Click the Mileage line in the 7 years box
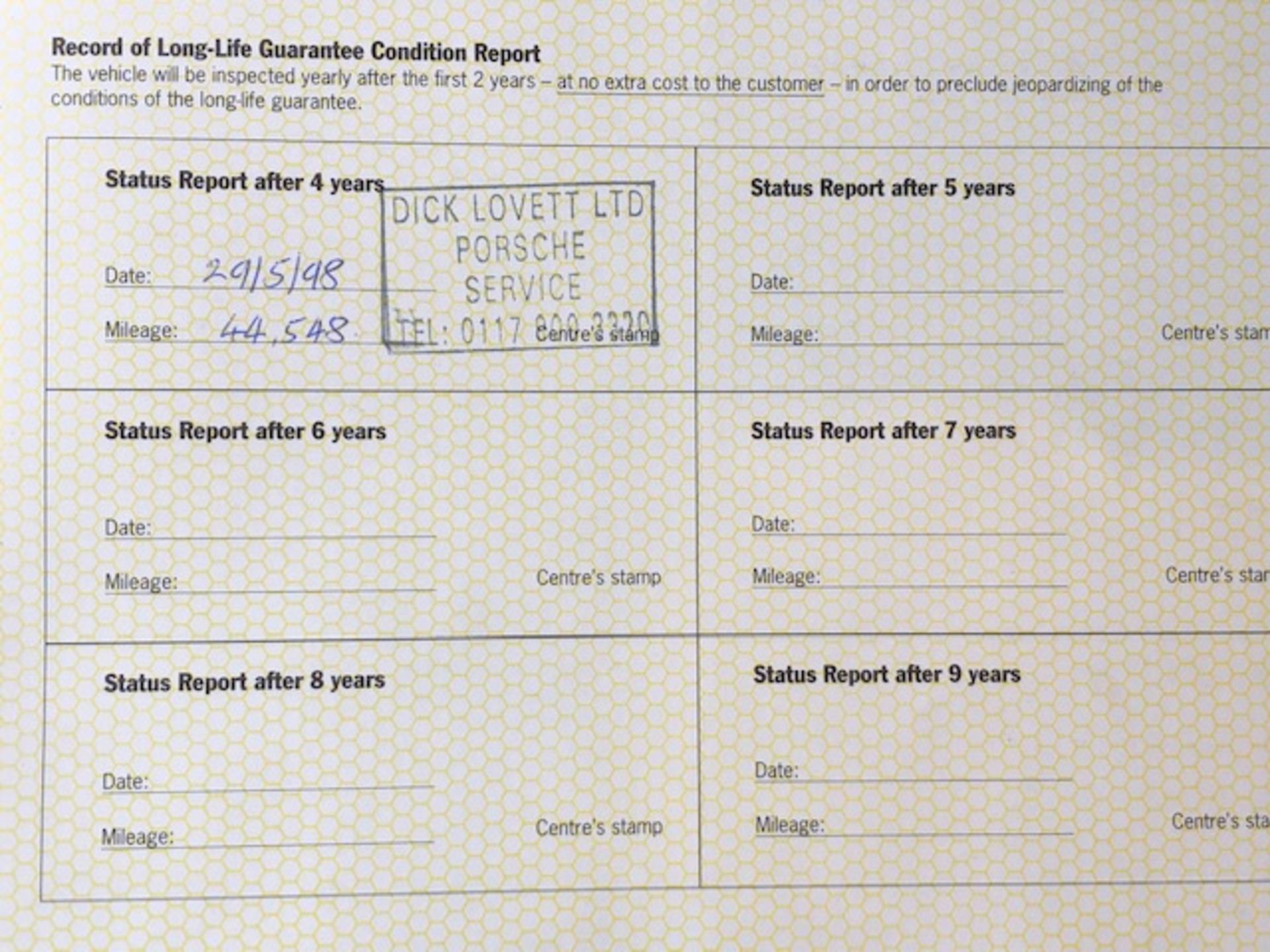The width and height of the screenshot is (1270, 952). (x=910, y=576)
